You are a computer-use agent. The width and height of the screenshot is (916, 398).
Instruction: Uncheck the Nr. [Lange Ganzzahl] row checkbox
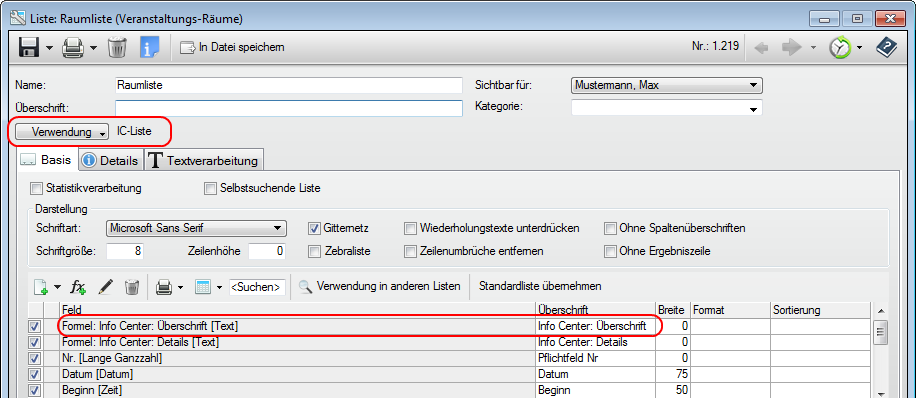[x=34, y=358]
